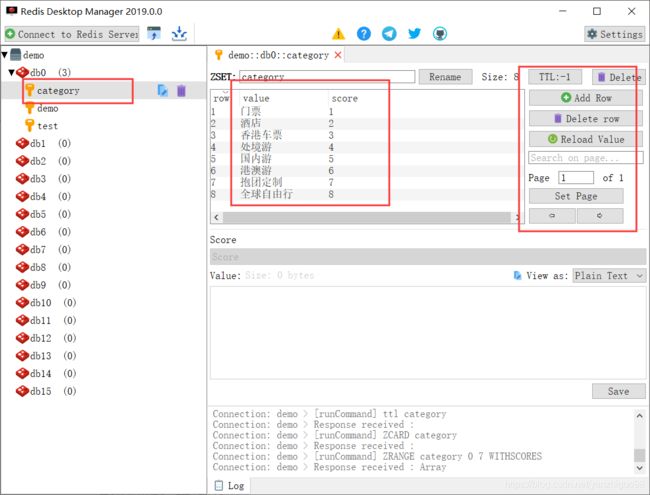Open the blue help question icon
The image size is (650, 495).
pos(364,34)
